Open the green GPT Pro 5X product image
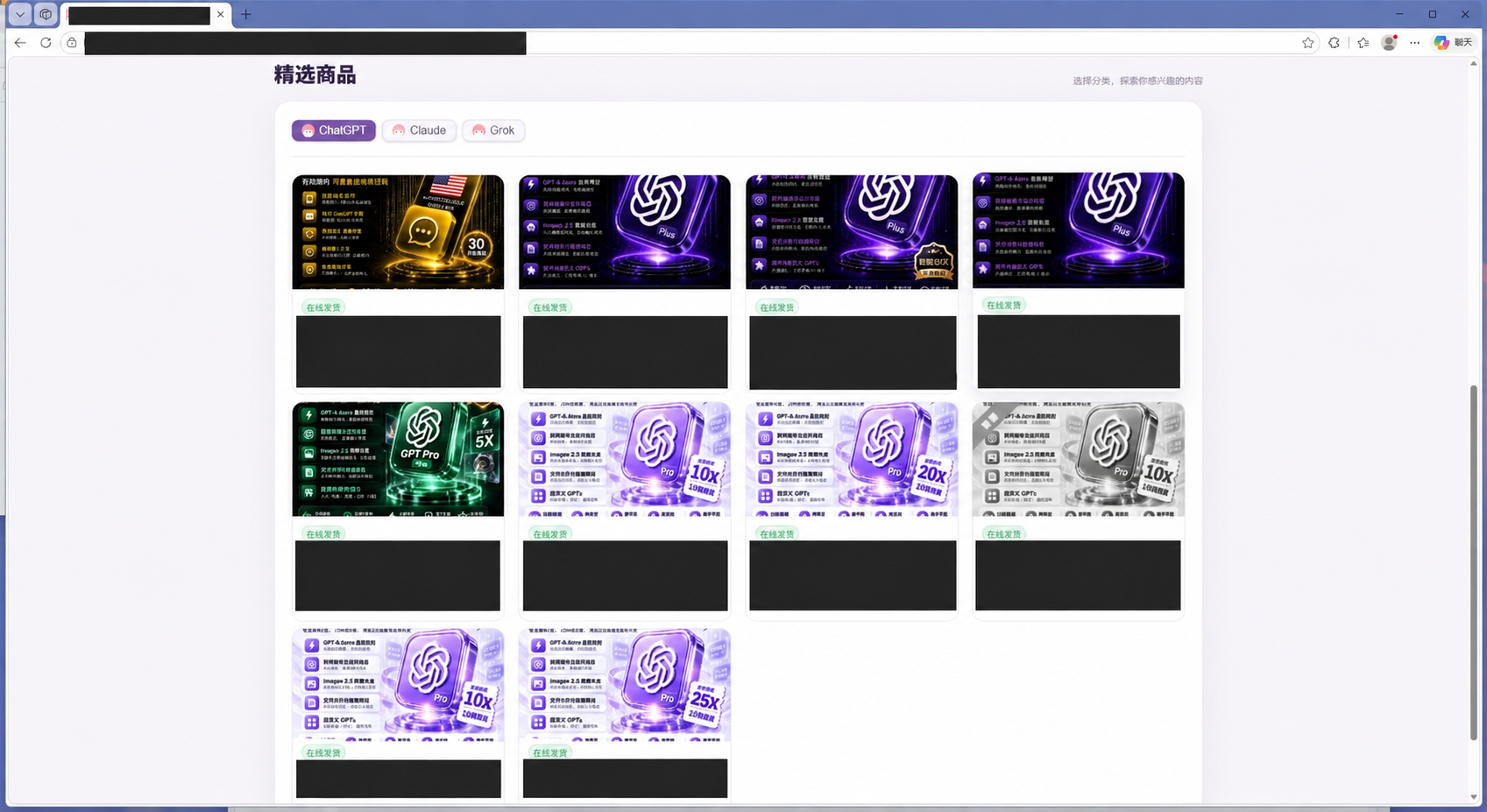 pos(398,459)
